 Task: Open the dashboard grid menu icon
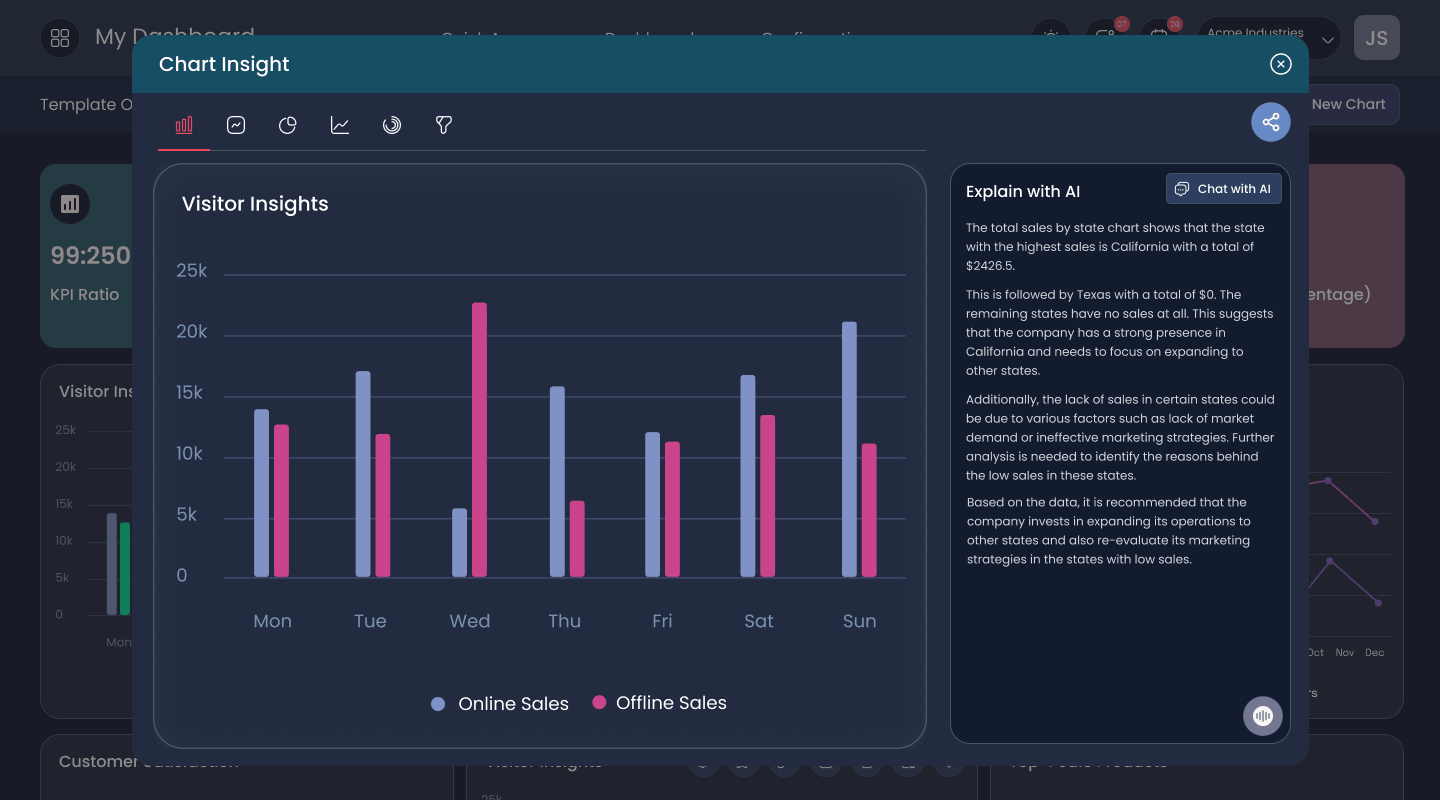tap(60, 38)
